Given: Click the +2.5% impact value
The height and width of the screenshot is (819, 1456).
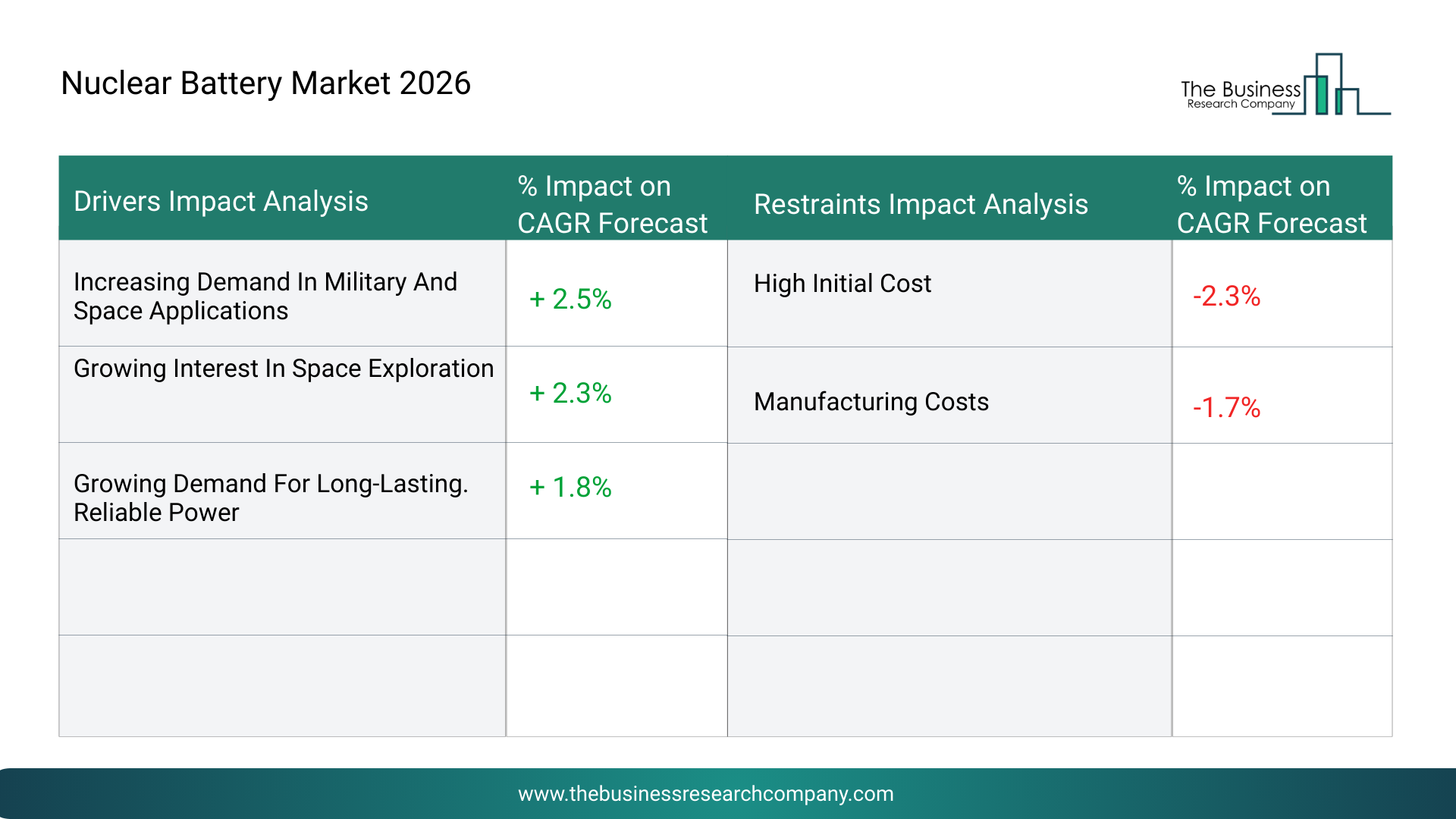Looking at the screenshot, I should (x=570, y=299).
